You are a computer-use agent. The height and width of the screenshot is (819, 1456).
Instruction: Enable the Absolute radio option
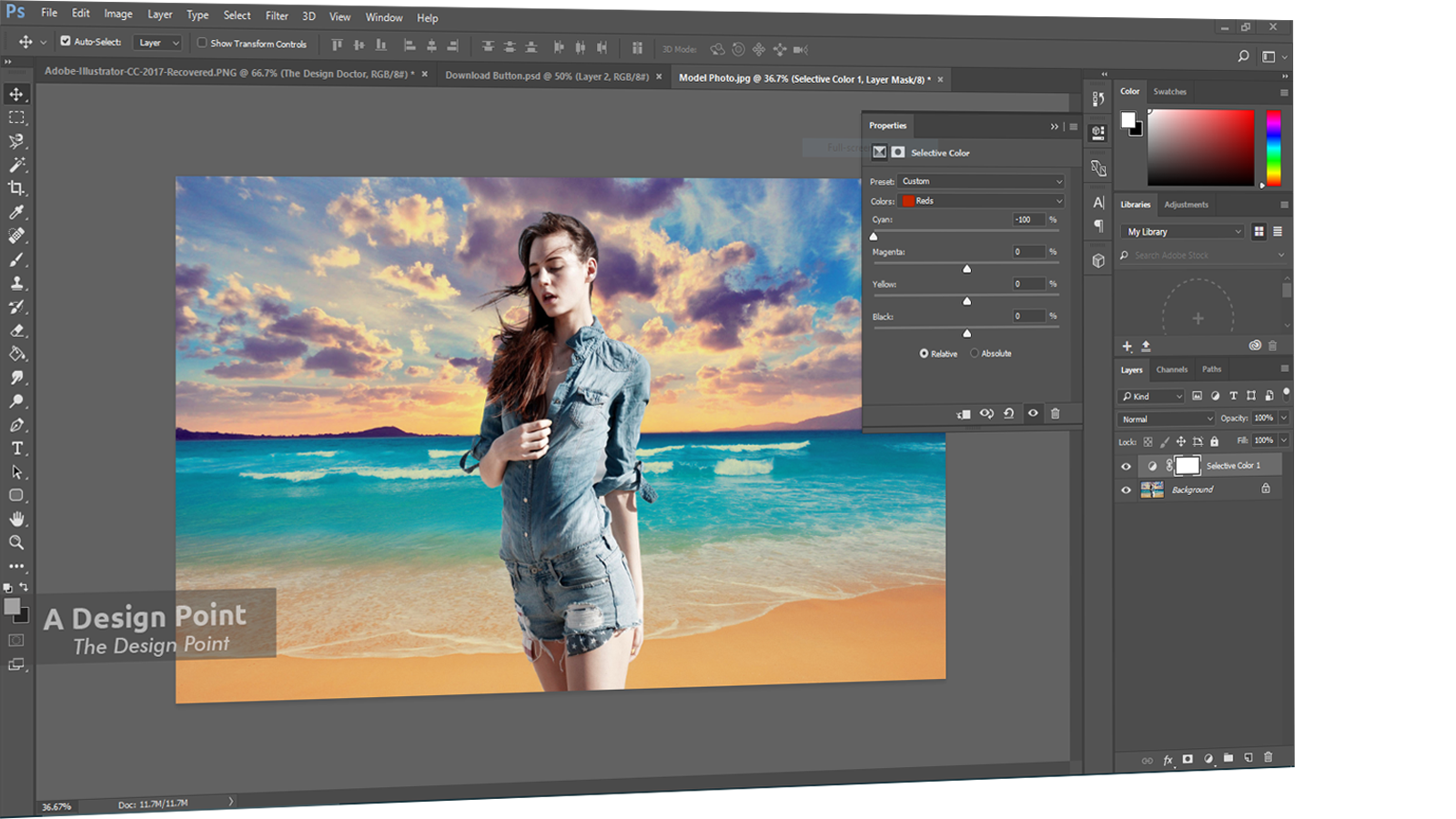coord(975,353)
